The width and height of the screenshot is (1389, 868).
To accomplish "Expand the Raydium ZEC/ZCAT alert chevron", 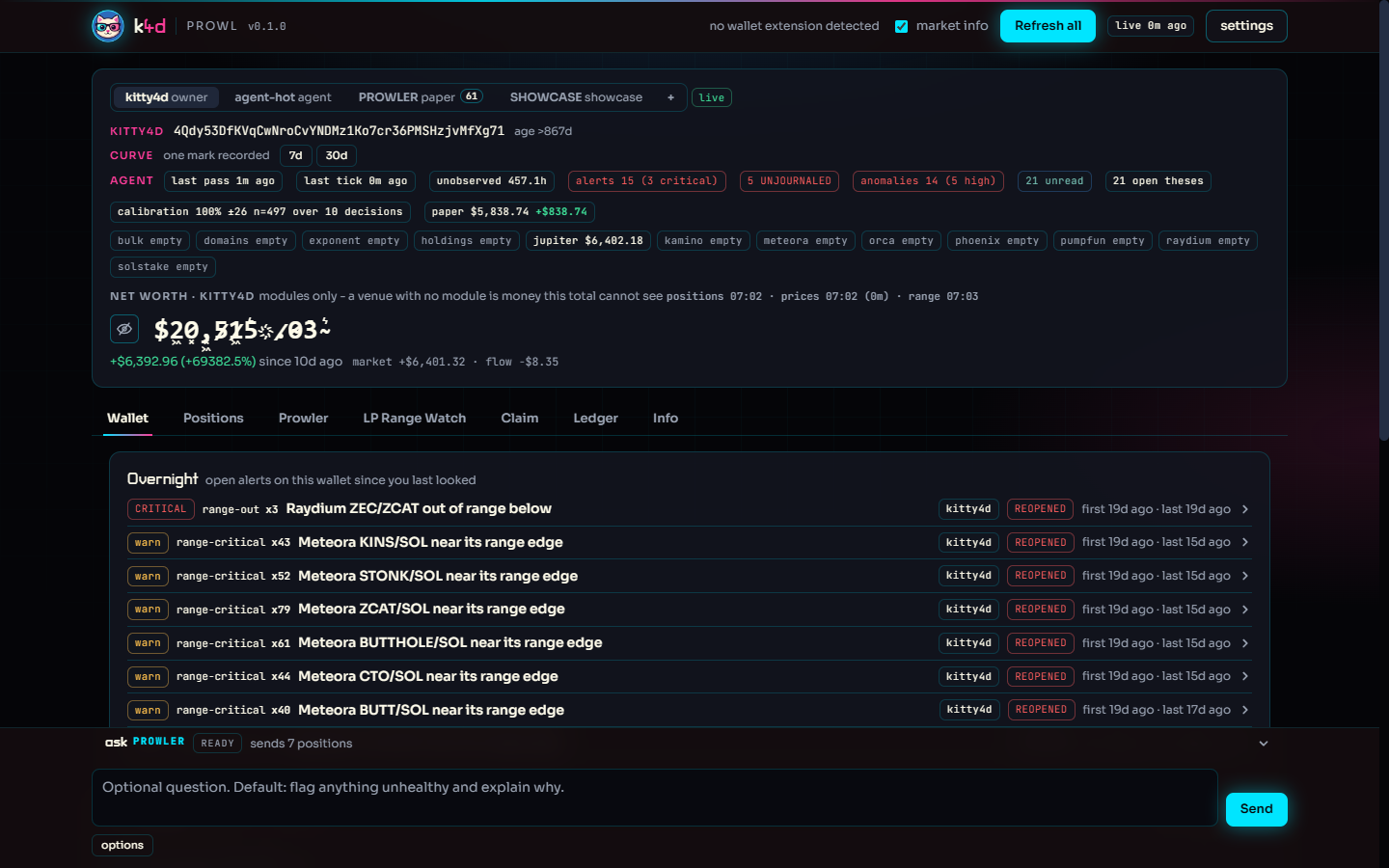I will point(1245,509).
